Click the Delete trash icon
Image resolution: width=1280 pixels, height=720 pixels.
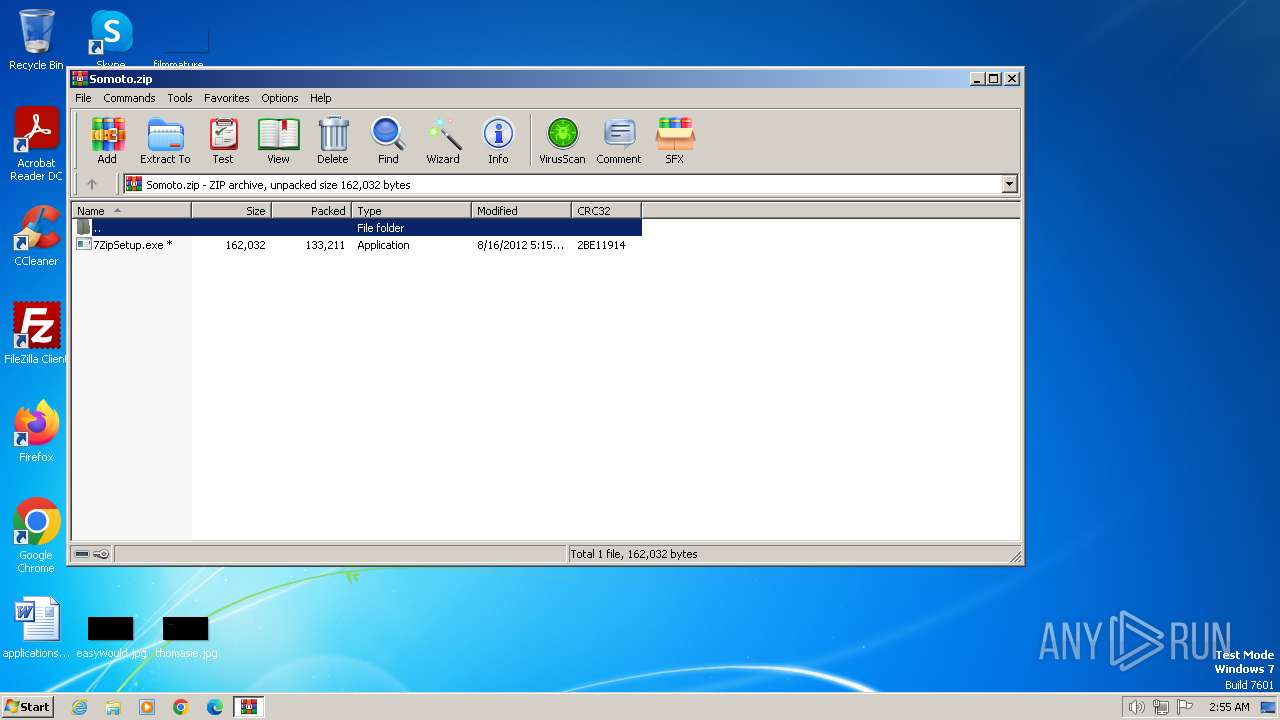(333, 140)
